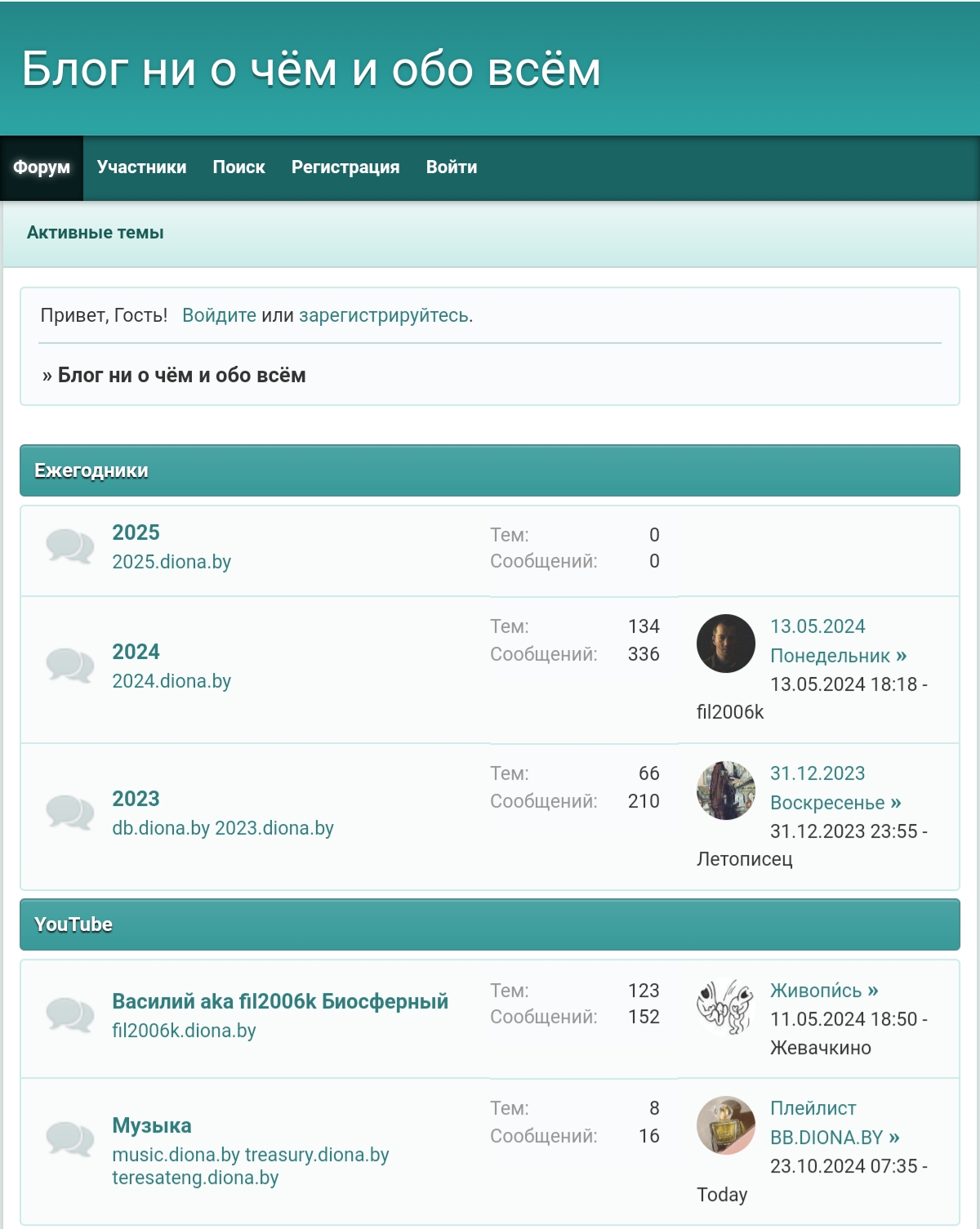Image resolution: width=980 pixels, height=1229 pixels.
Task: Click the author name fil2006k under last post
Action: [730, 712]
